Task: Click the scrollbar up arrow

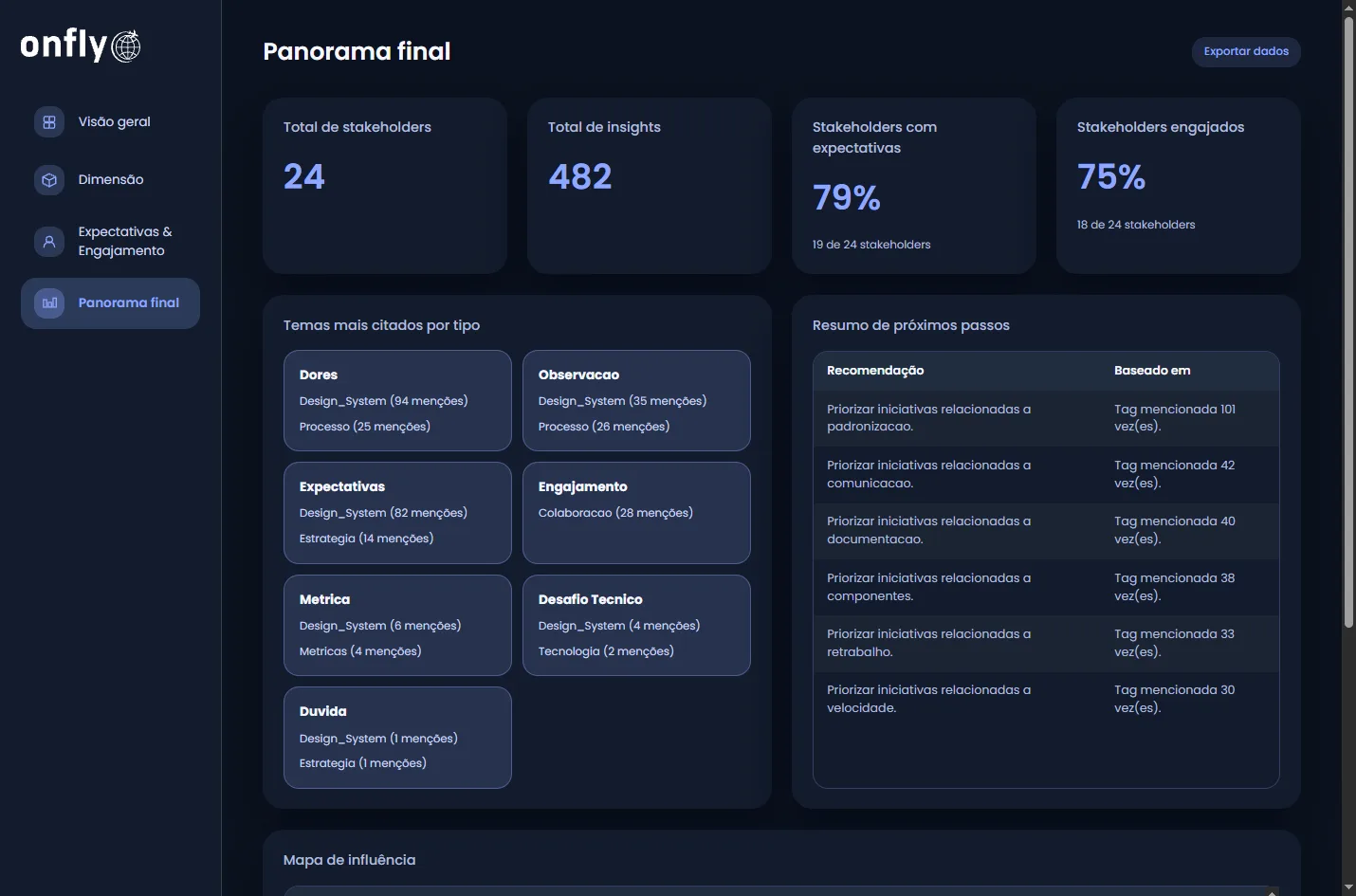Action: [1348, 8]
